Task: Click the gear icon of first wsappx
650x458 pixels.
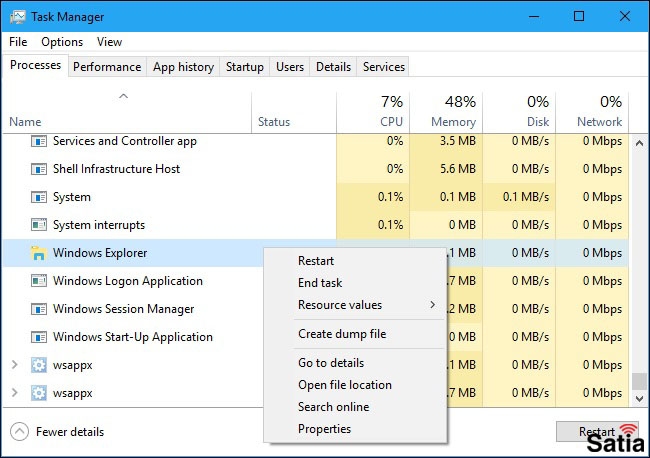Action: click(x=39, y=365)
